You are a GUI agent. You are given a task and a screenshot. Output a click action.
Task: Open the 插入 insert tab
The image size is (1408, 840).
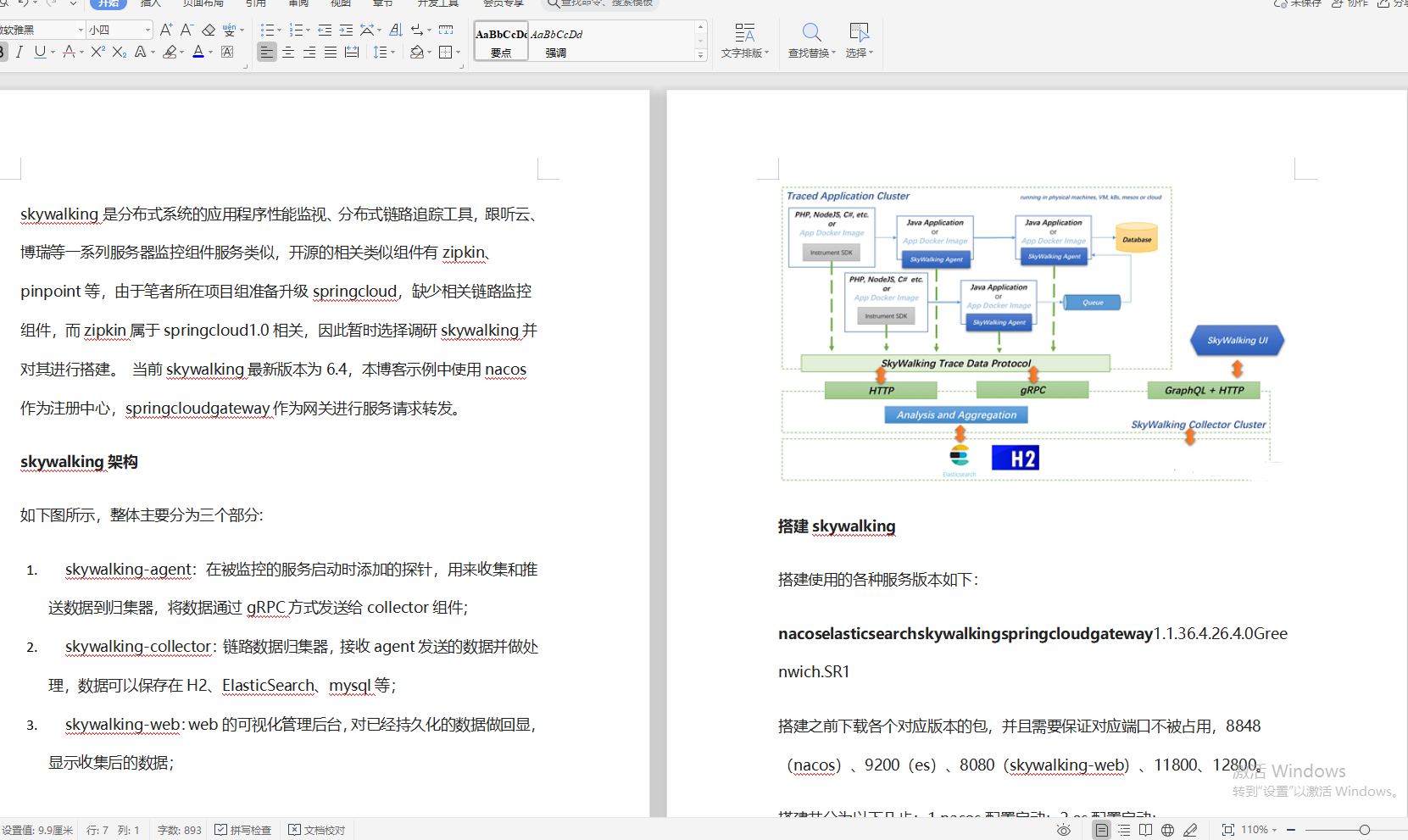coord(150,3)
